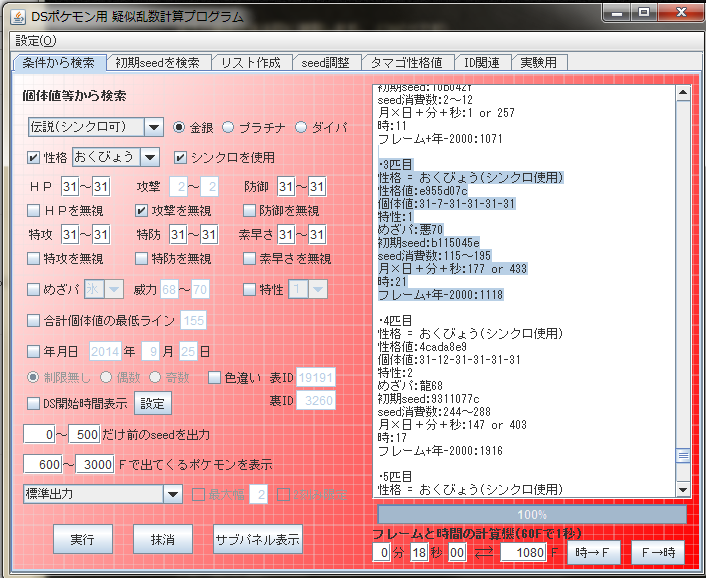Screen dimensions: 706x578
Task: Select the ダイパ radio button
Action: coord(300,127)
